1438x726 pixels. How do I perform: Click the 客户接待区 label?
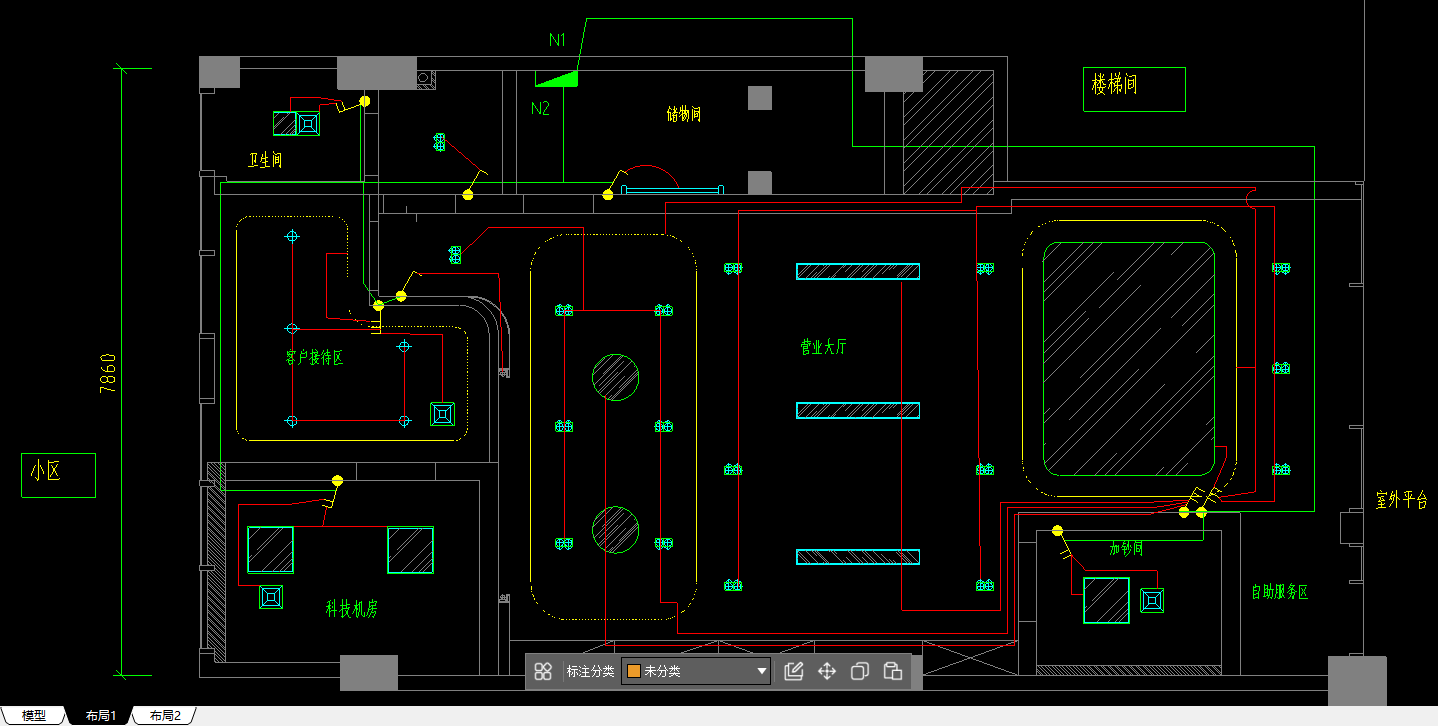314,358
